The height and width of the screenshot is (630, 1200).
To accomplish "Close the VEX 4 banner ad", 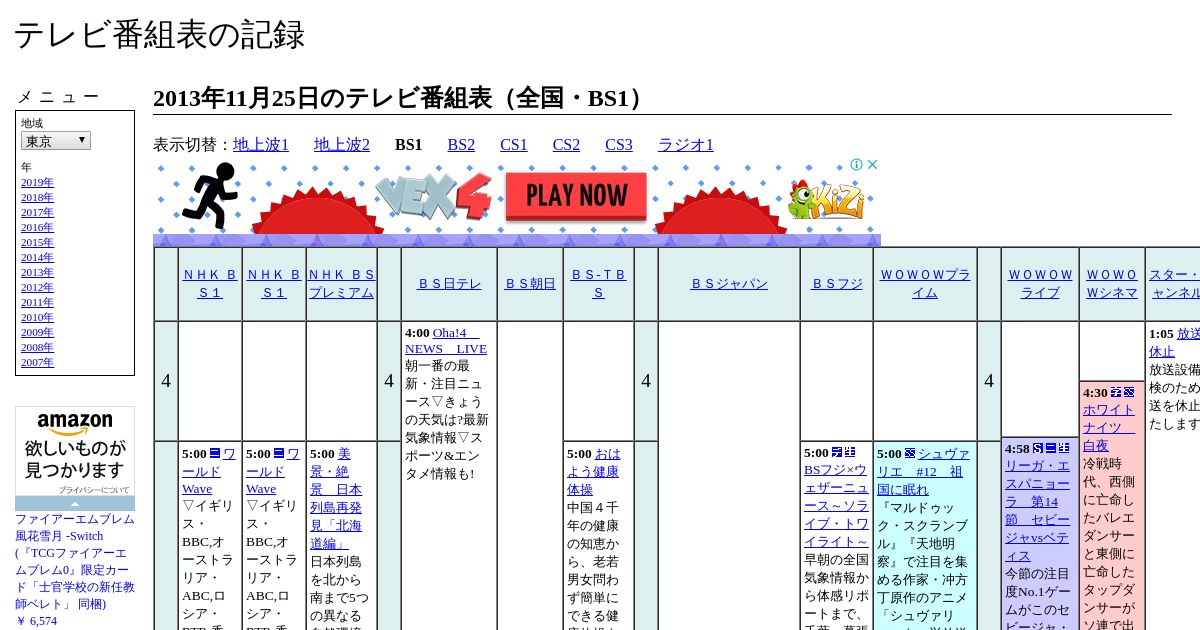I will pyautogui.click(x=872, y=165).
